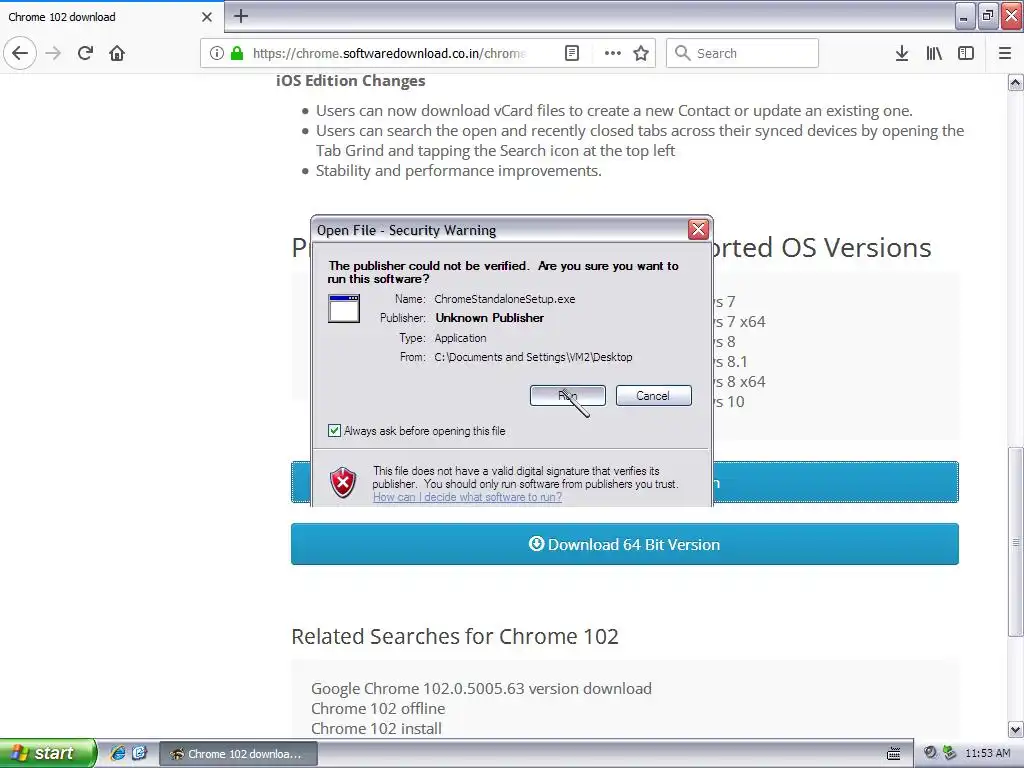Reload the current page
1024x768 pixels.
[85, 53]
